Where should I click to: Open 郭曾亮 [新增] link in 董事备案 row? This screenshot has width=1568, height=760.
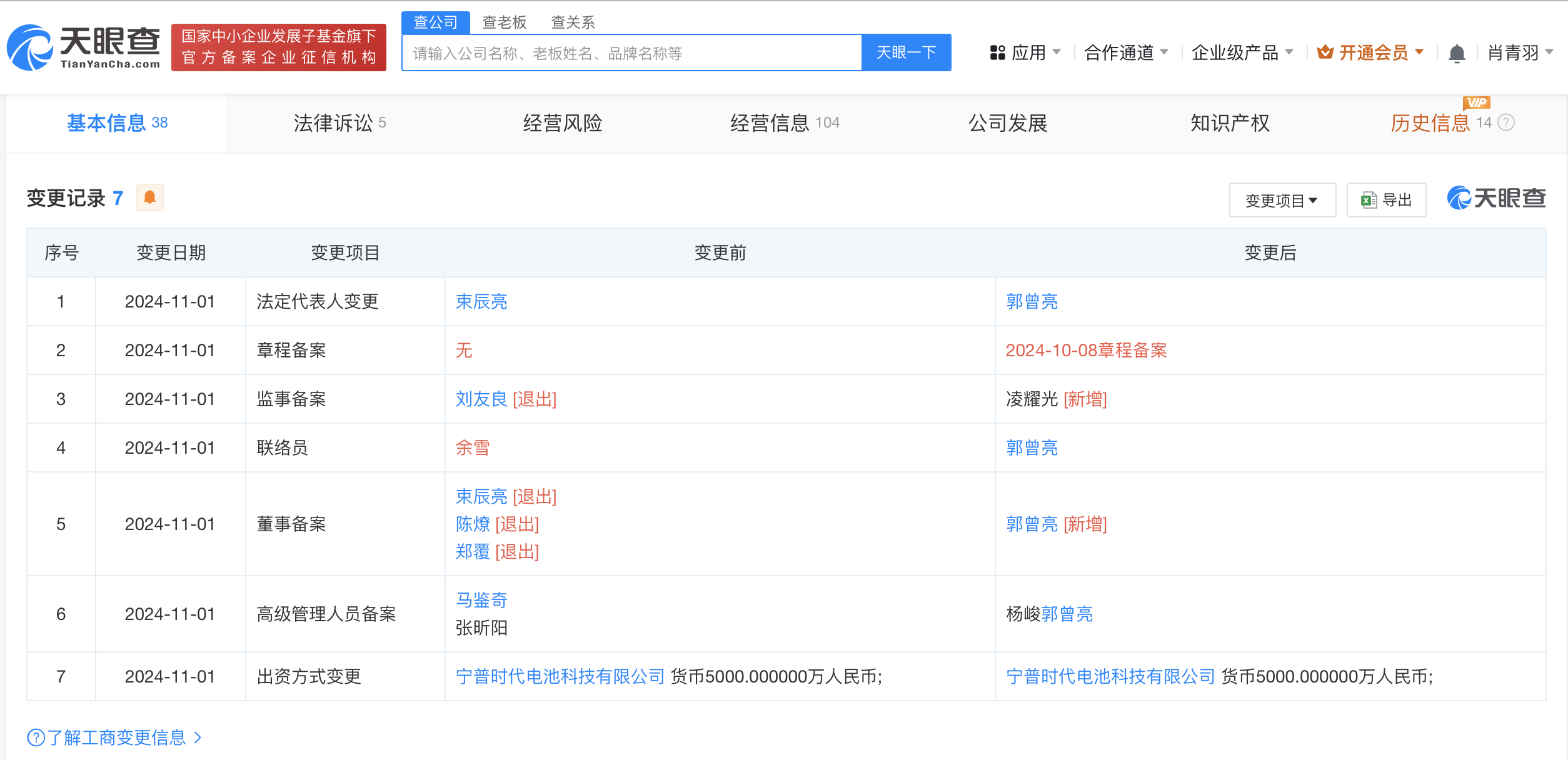point(1032,524)
